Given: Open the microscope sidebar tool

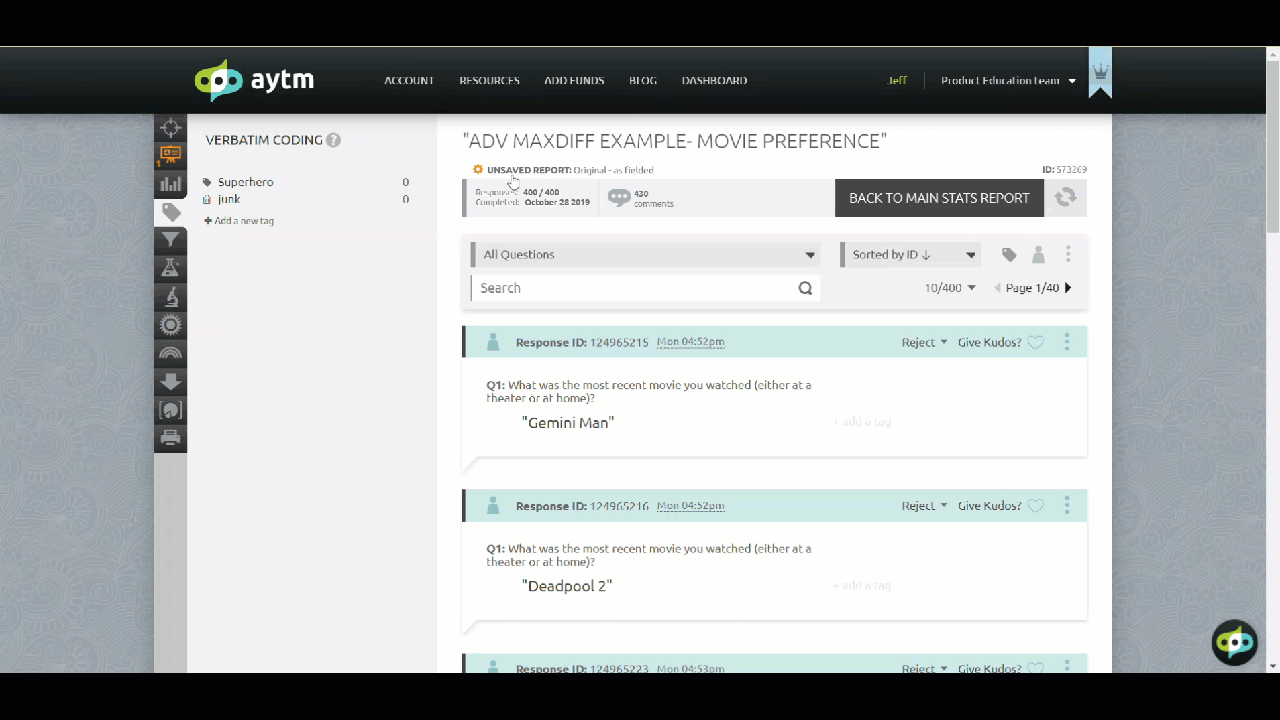Looking at the screenshot, I should (171, 297).
